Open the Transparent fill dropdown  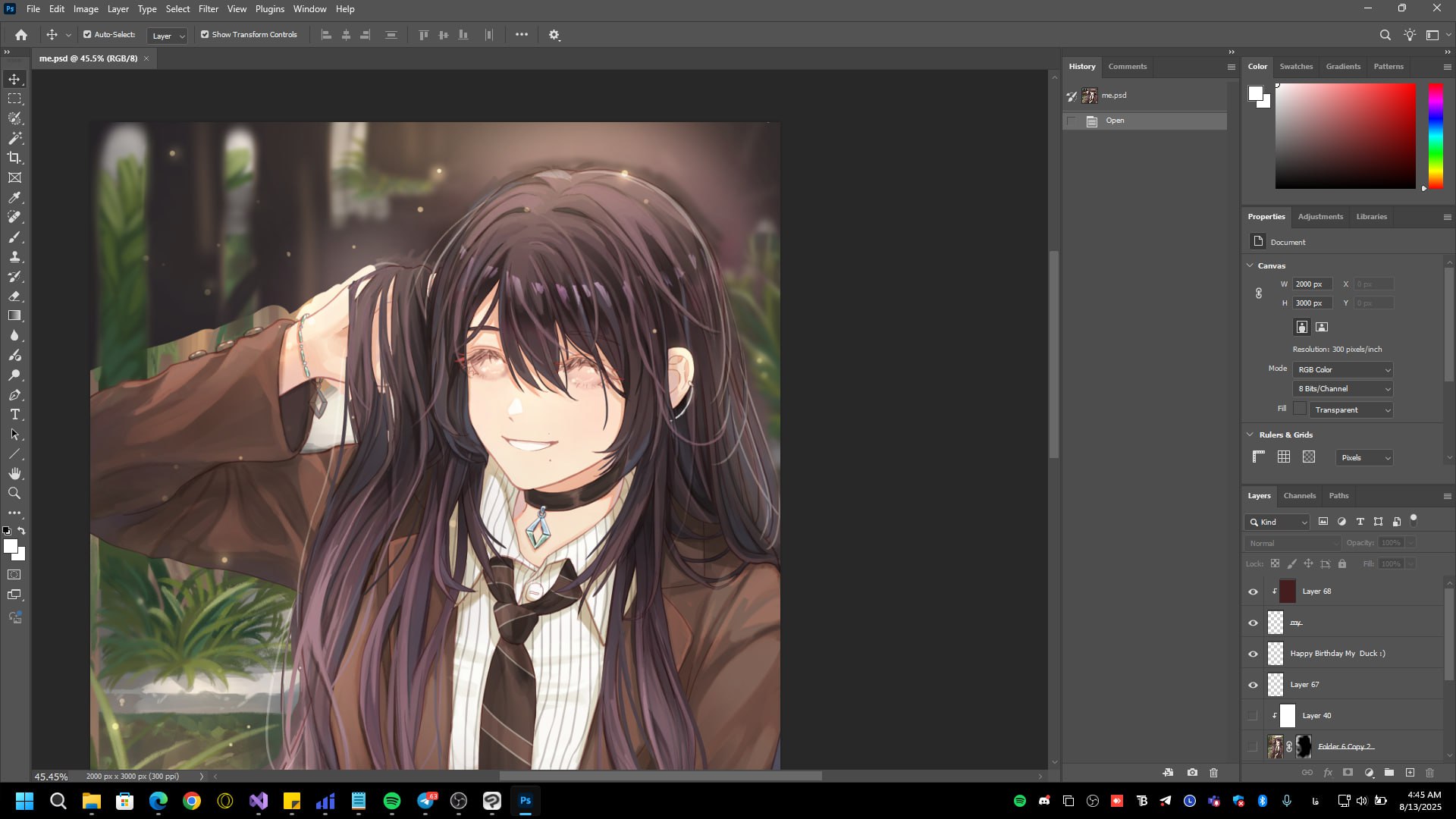pyautogui.click(x=1351, y=409)
